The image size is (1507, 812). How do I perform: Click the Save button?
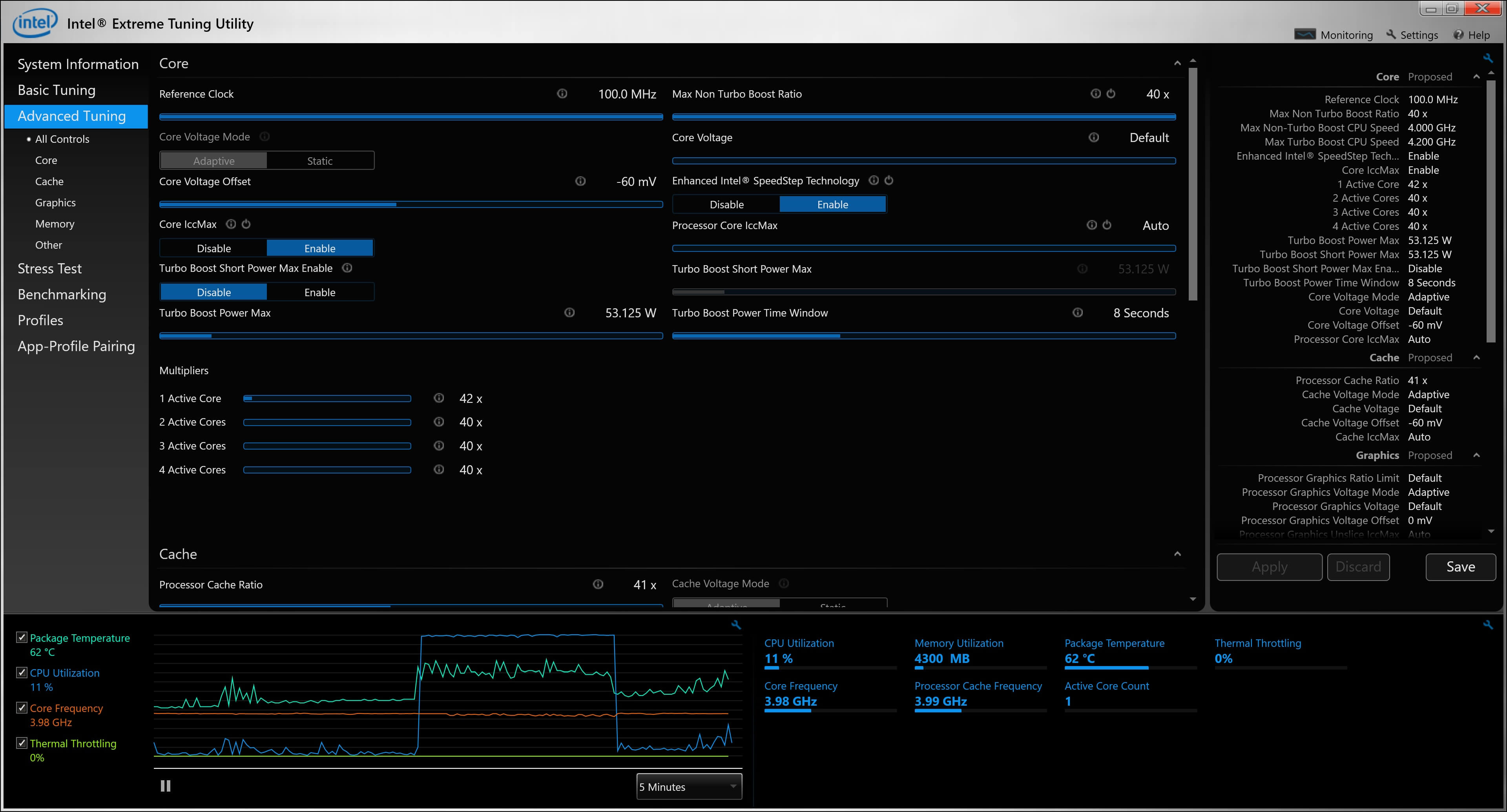[1460, 566]
